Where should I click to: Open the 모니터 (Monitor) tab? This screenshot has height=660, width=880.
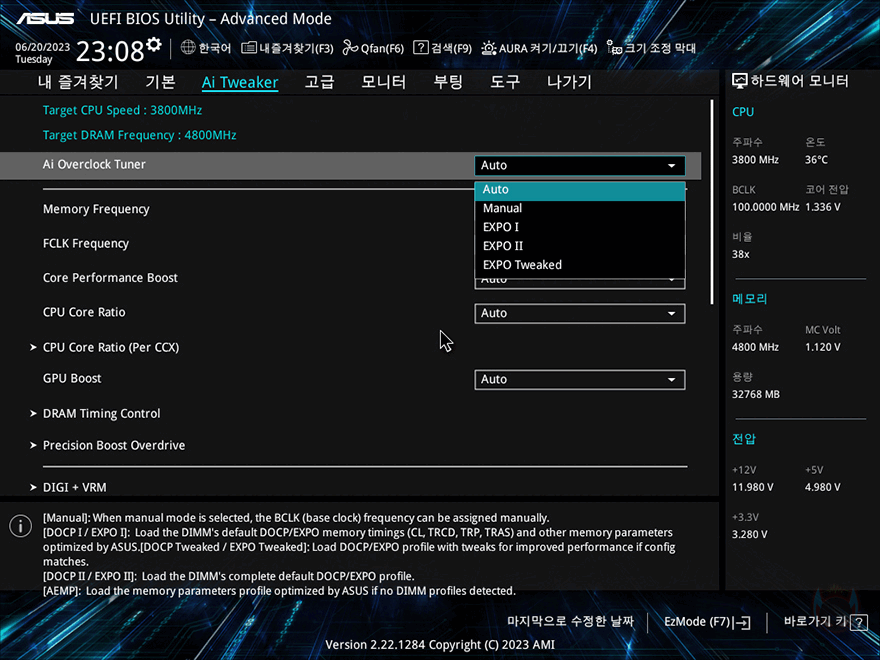click(x=383, y=82)
